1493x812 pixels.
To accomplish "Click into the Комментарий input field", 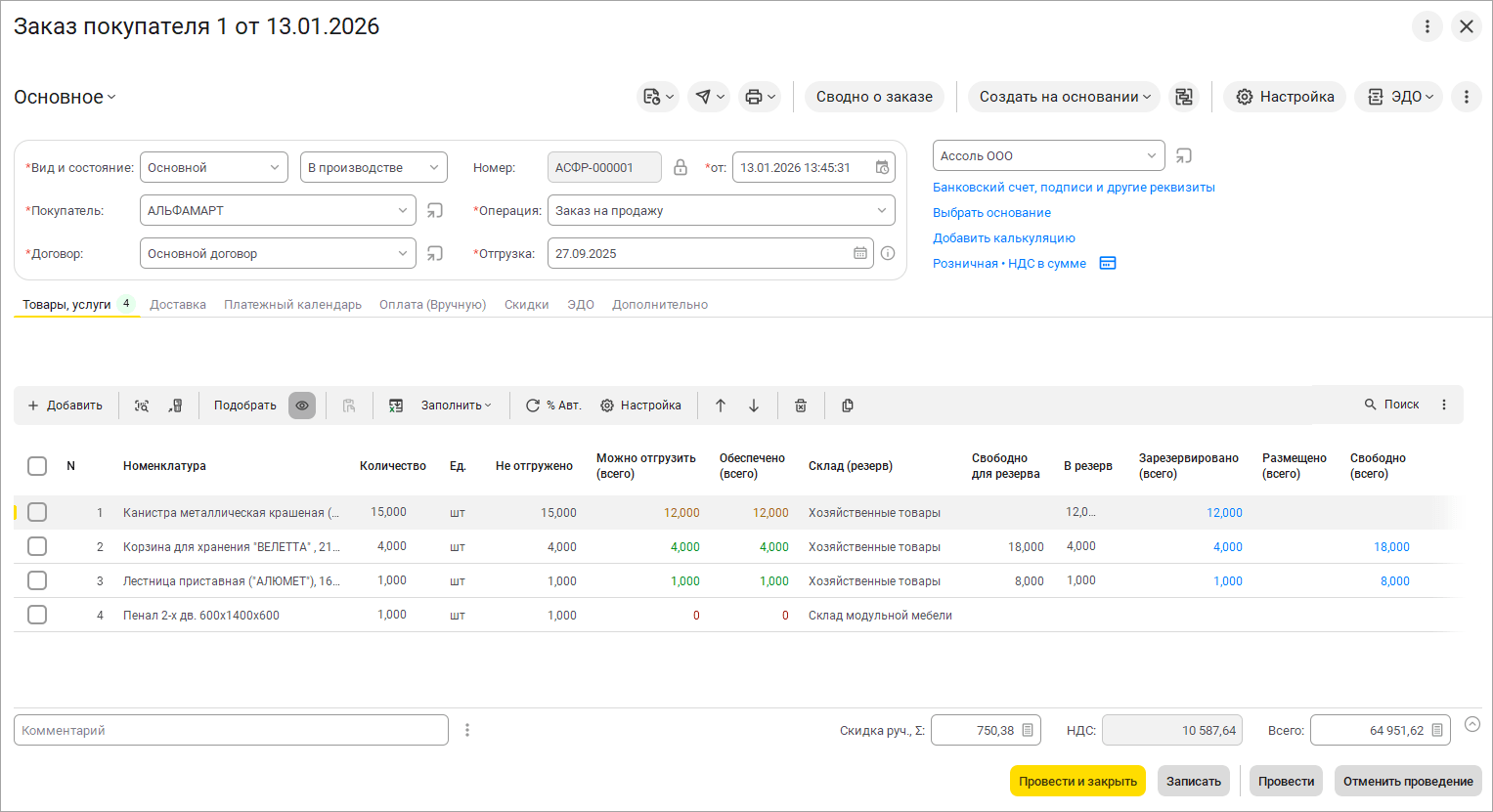I will tap(231, 730).
